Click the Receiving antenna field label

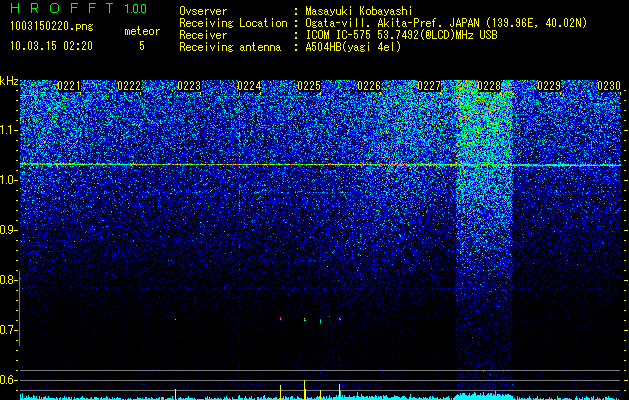click(x=230, y=47)
